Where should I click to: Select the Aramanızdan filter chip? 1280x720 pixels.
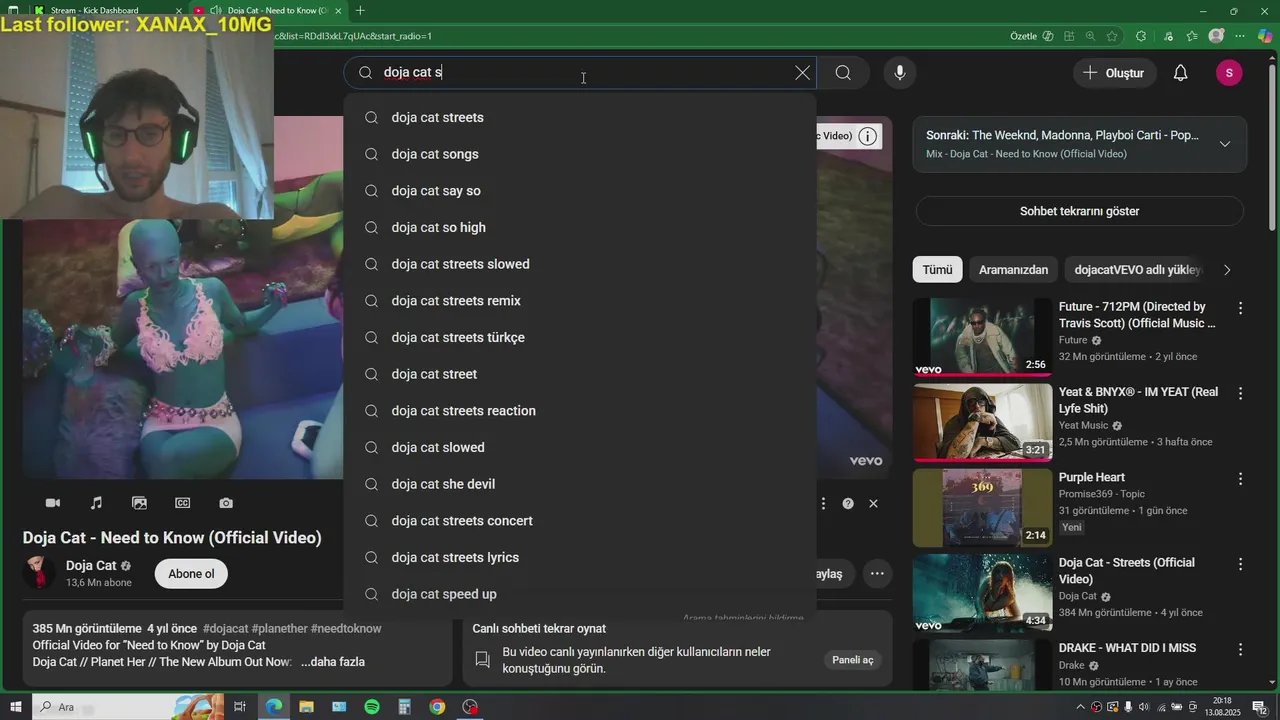pyautogui.click(x=1014, y=270)
